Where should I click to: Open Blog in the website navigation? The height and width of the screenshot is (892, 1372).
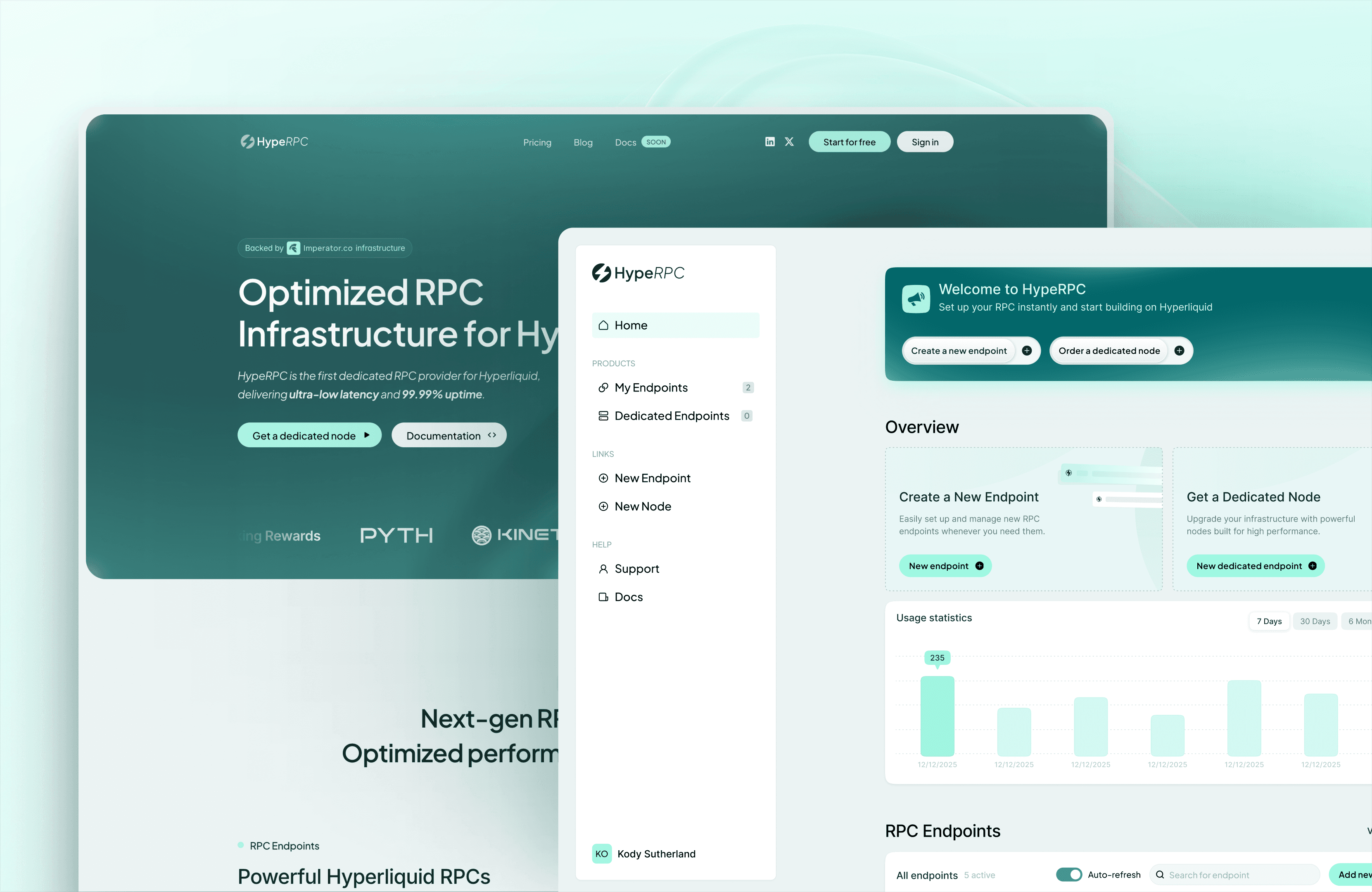pos(583,142)
